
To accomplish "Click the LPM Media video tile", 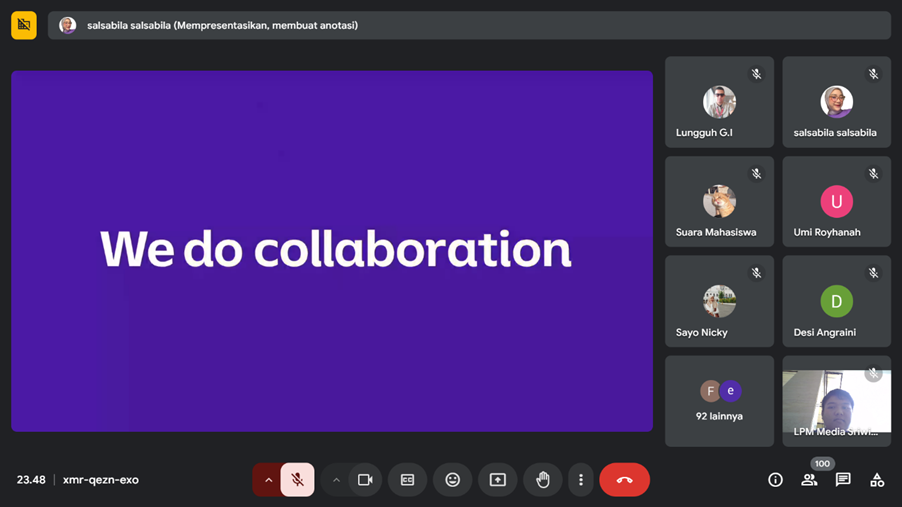I will (836, 401).
